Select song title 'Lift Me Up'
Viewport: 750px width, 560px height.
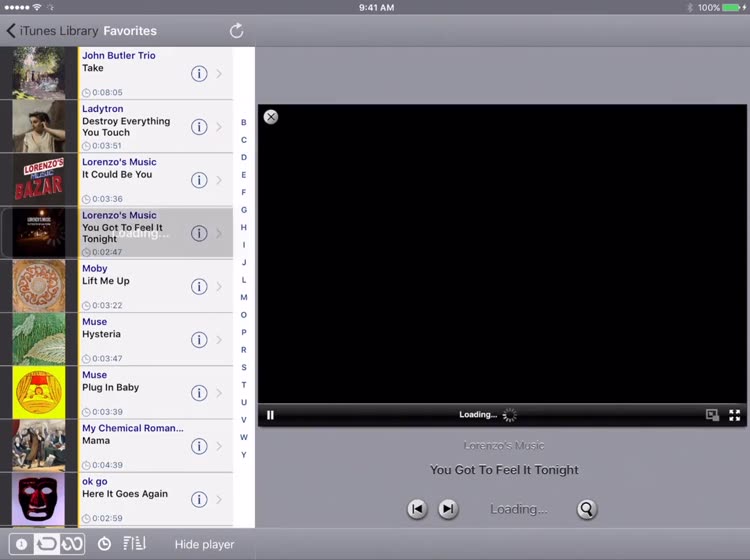pyautogui.click(x=106, y=281)
